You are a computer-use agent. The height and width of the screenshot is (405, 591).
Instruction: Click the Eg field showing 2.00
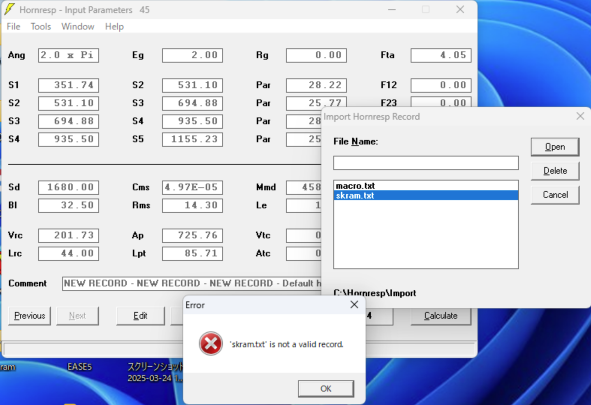pyautogui.click(x=192, y=55)
